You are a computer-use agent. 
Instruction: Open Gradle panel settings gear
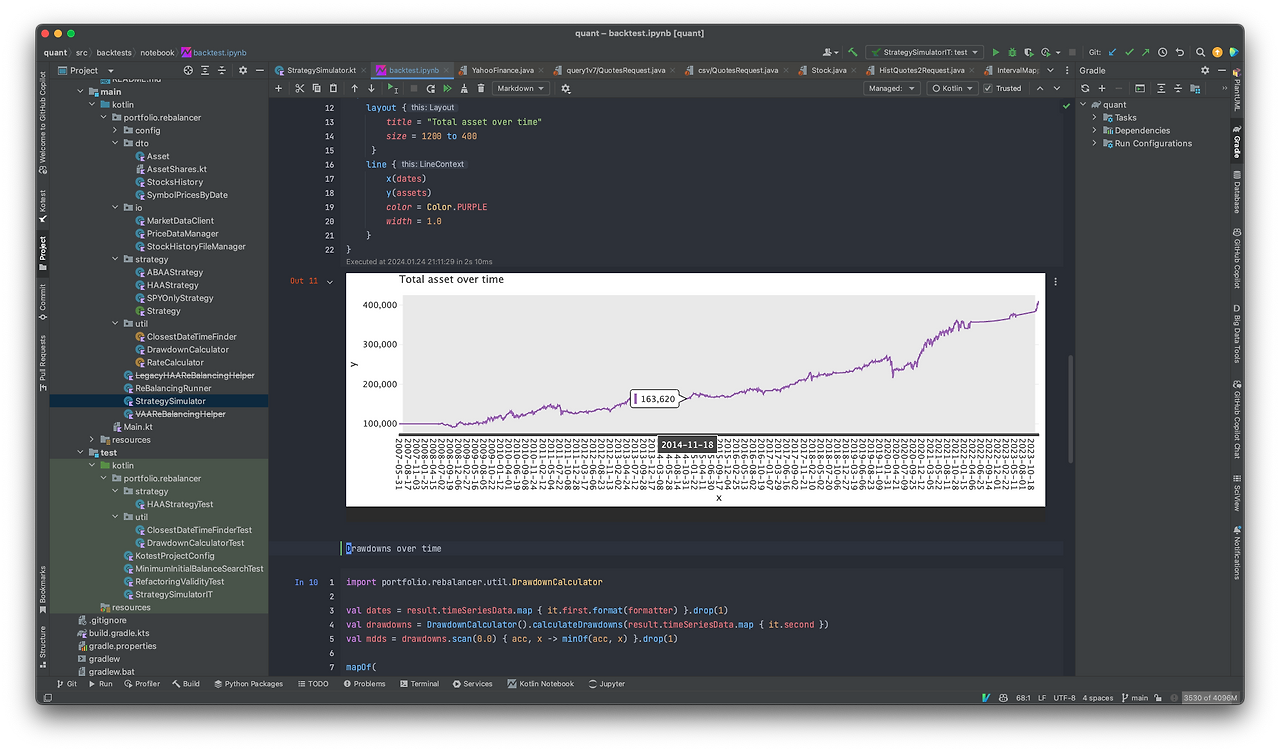tap(1205, 70)
